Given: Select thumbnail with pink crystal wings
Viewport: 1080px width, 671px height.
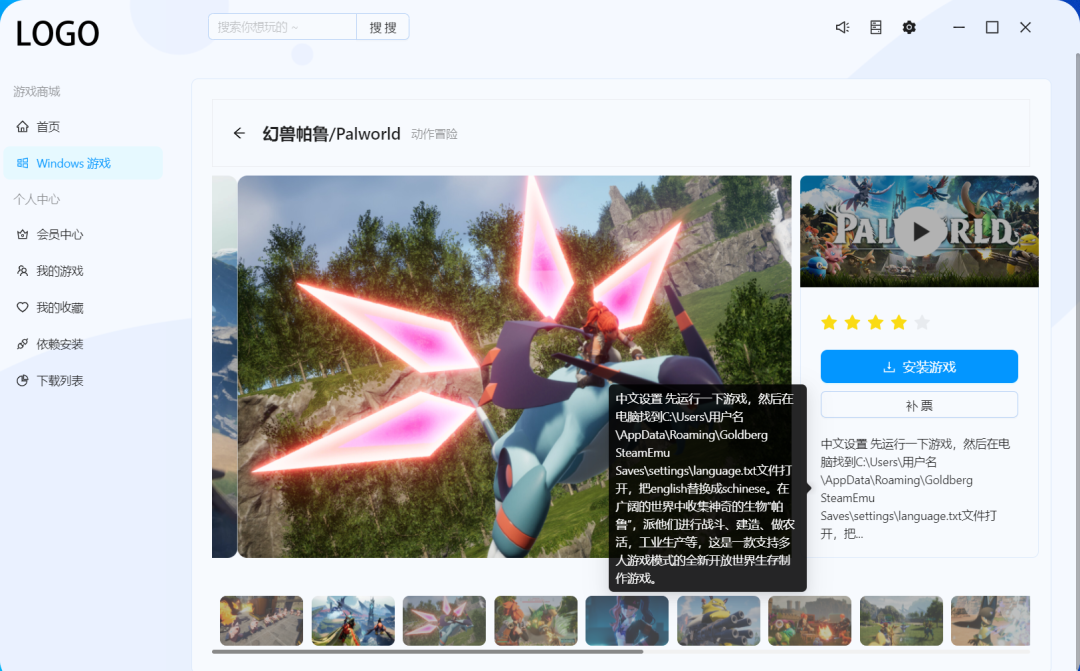Looking at the screenshot, I should 444,621.
